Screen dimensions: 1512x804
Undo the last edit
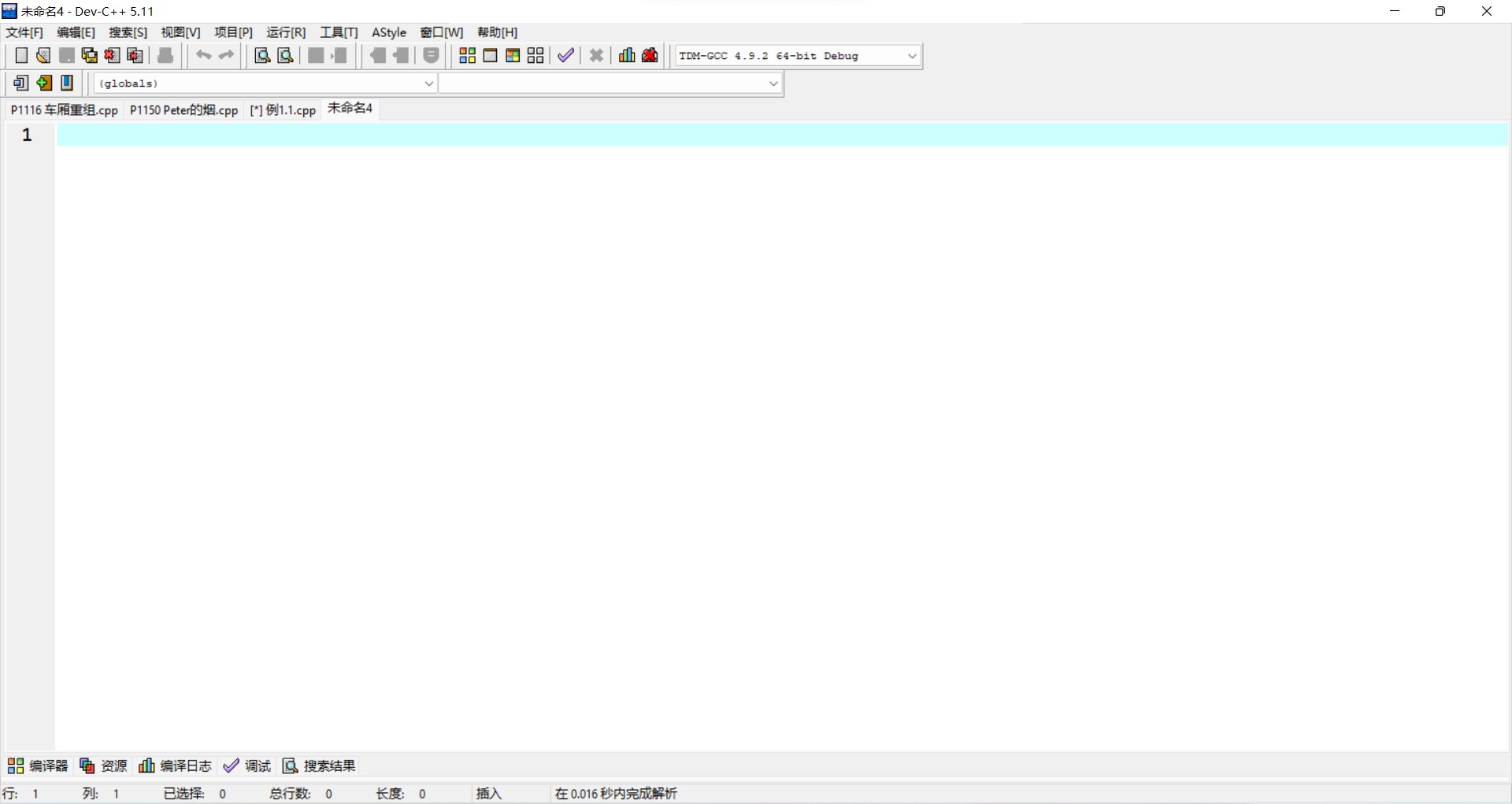tap(203, 55)
